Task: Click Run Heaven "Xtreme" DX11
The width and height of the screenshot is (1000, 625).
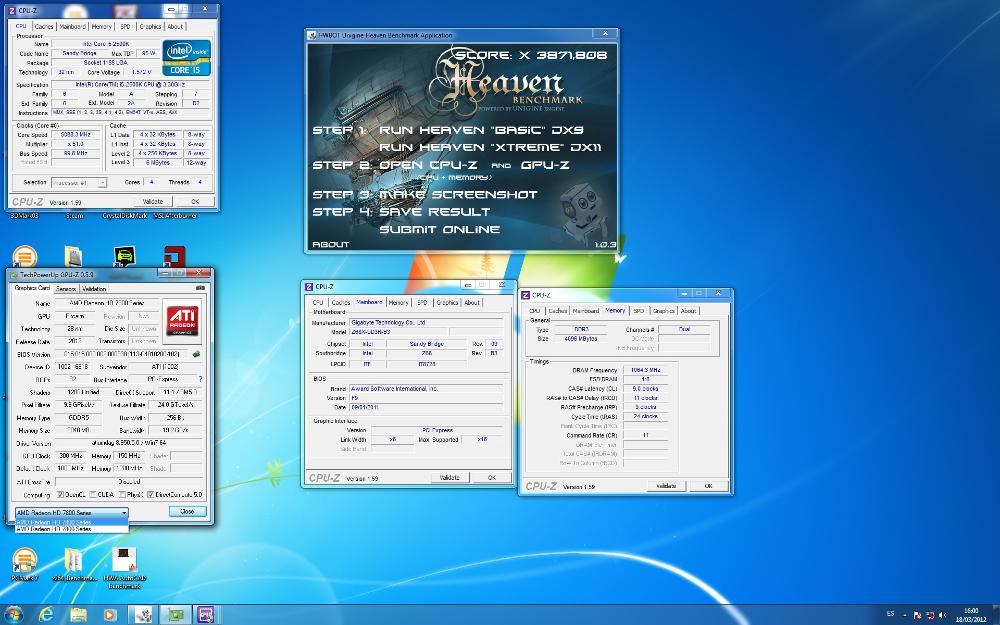Action: coord(490,147)
